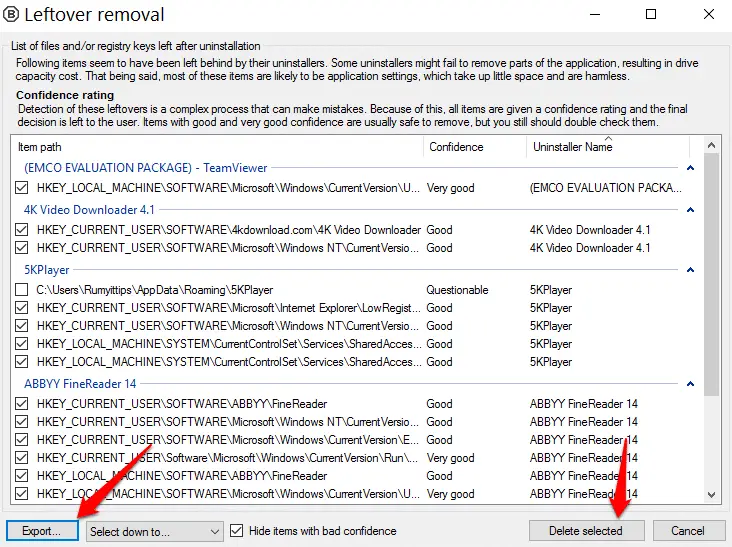Click the 5KPlayer group heading text
This screenshot has width=732, height=547.
pos(47,270)
